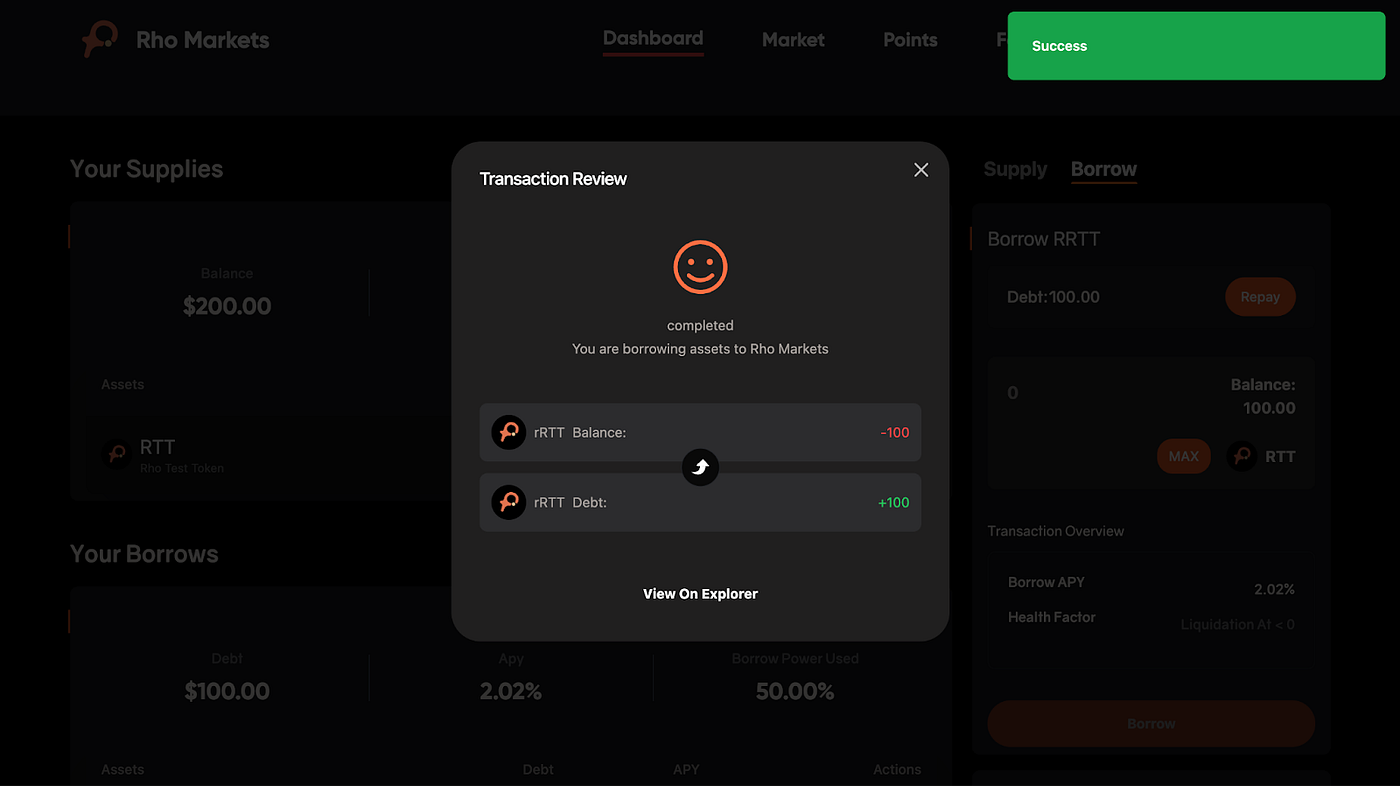Open the Dashboard navigation item
This screenshot has height=786, width=1400.
click(653, 39)
